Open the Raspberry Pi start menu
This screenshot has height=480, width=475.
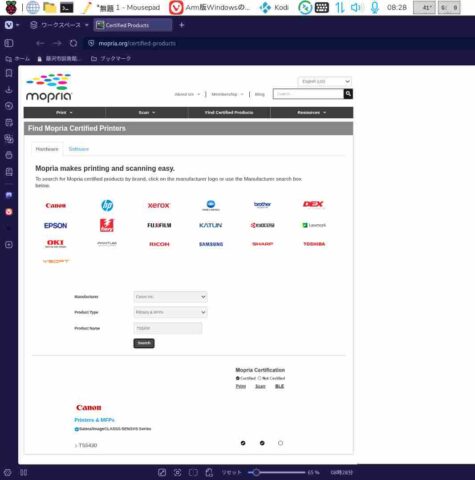(x=11, y=7)
